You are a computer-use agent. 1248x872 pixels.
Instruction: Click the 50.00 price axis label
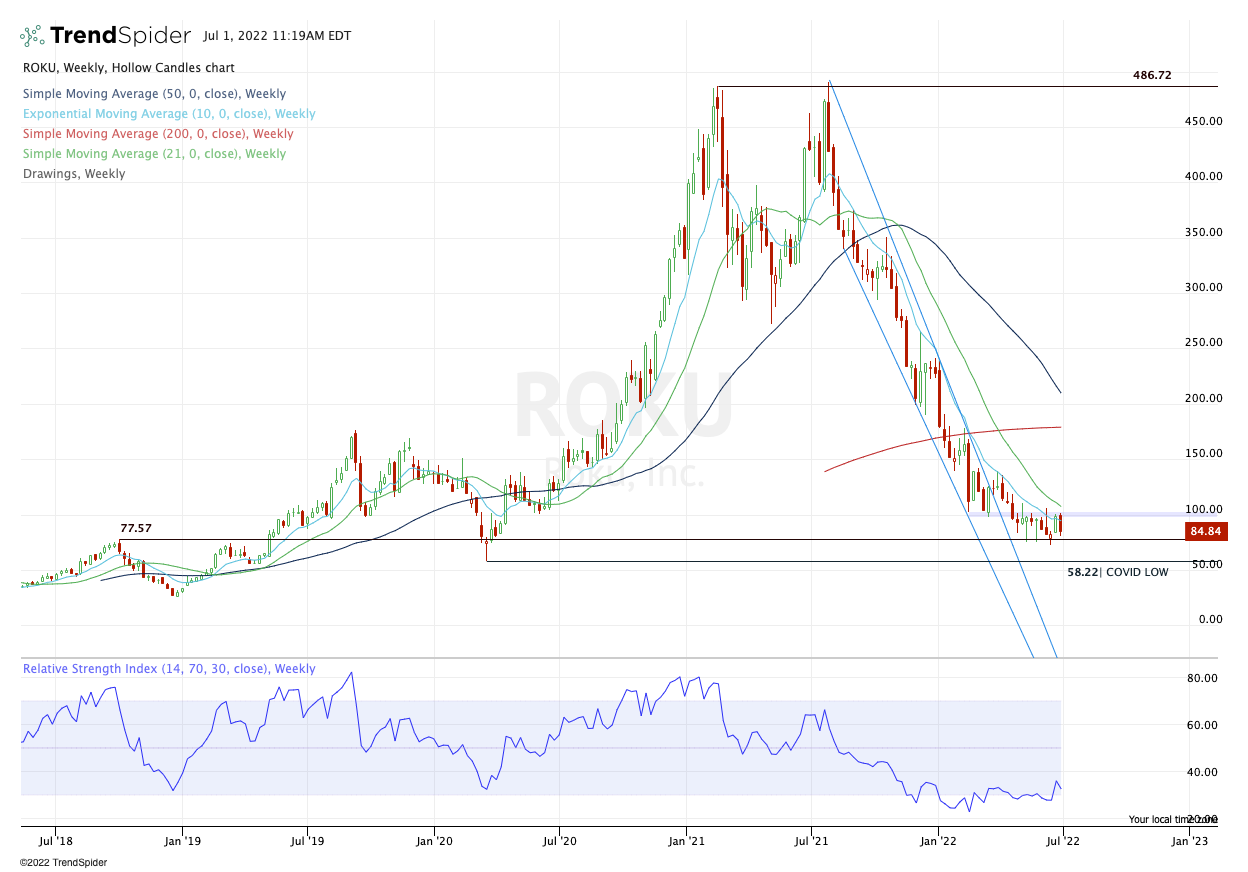[1206, 565]
